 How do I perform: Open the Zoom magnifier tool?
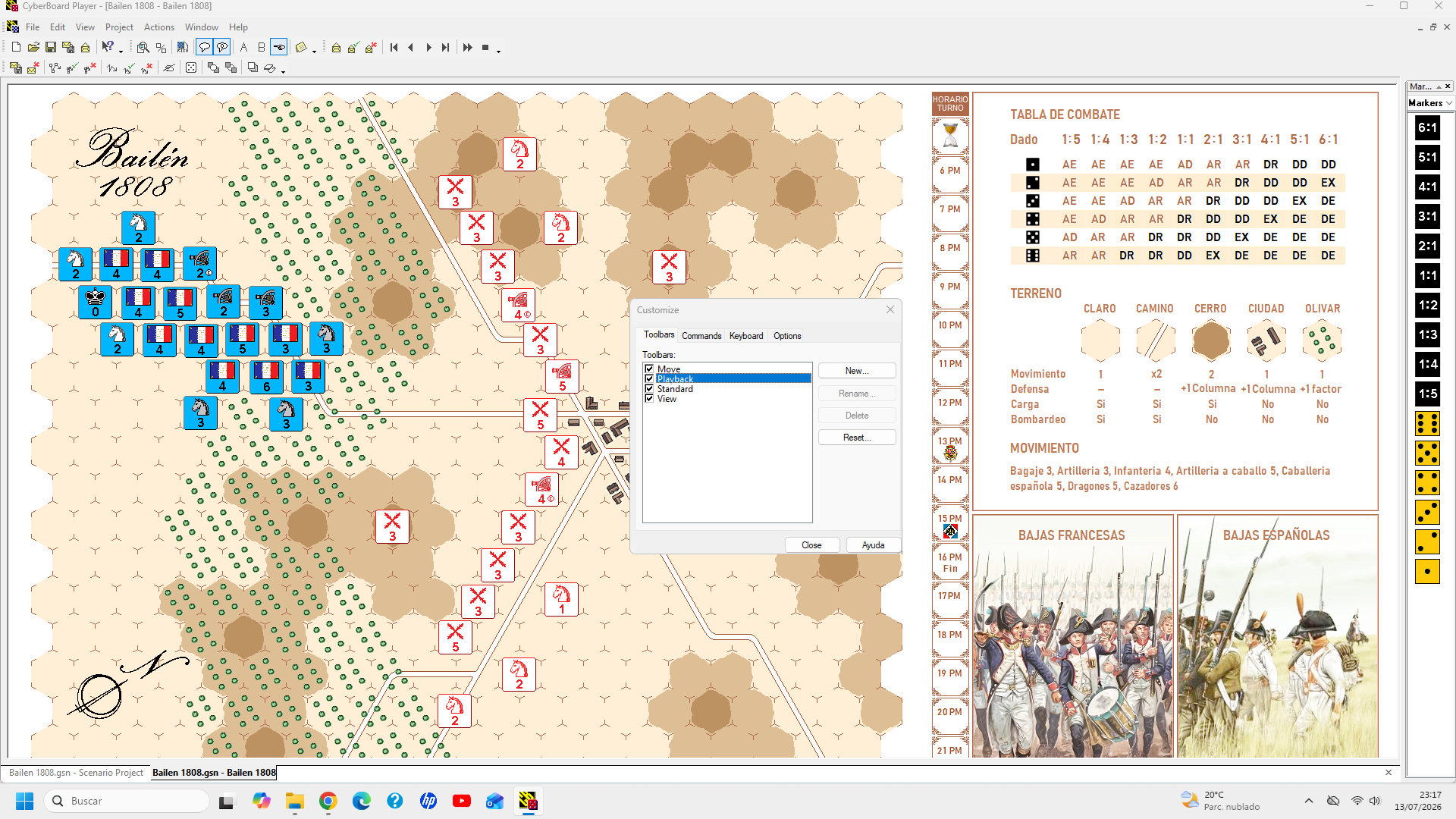click(x=143, y=47)
